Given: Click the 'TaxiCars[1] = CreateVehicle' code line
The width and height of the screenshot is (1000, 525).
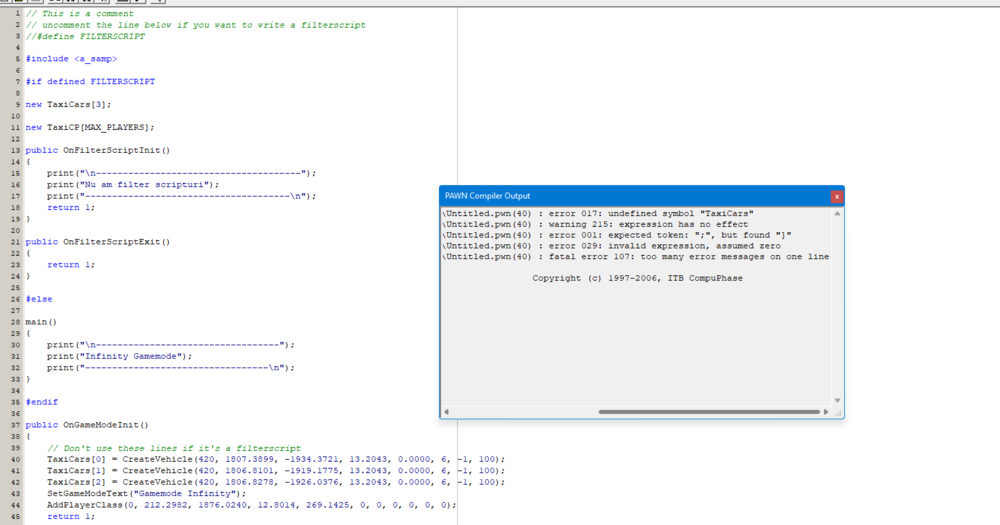Looking at the screenshot, I should pyautogui.click(x=276, y=471).
